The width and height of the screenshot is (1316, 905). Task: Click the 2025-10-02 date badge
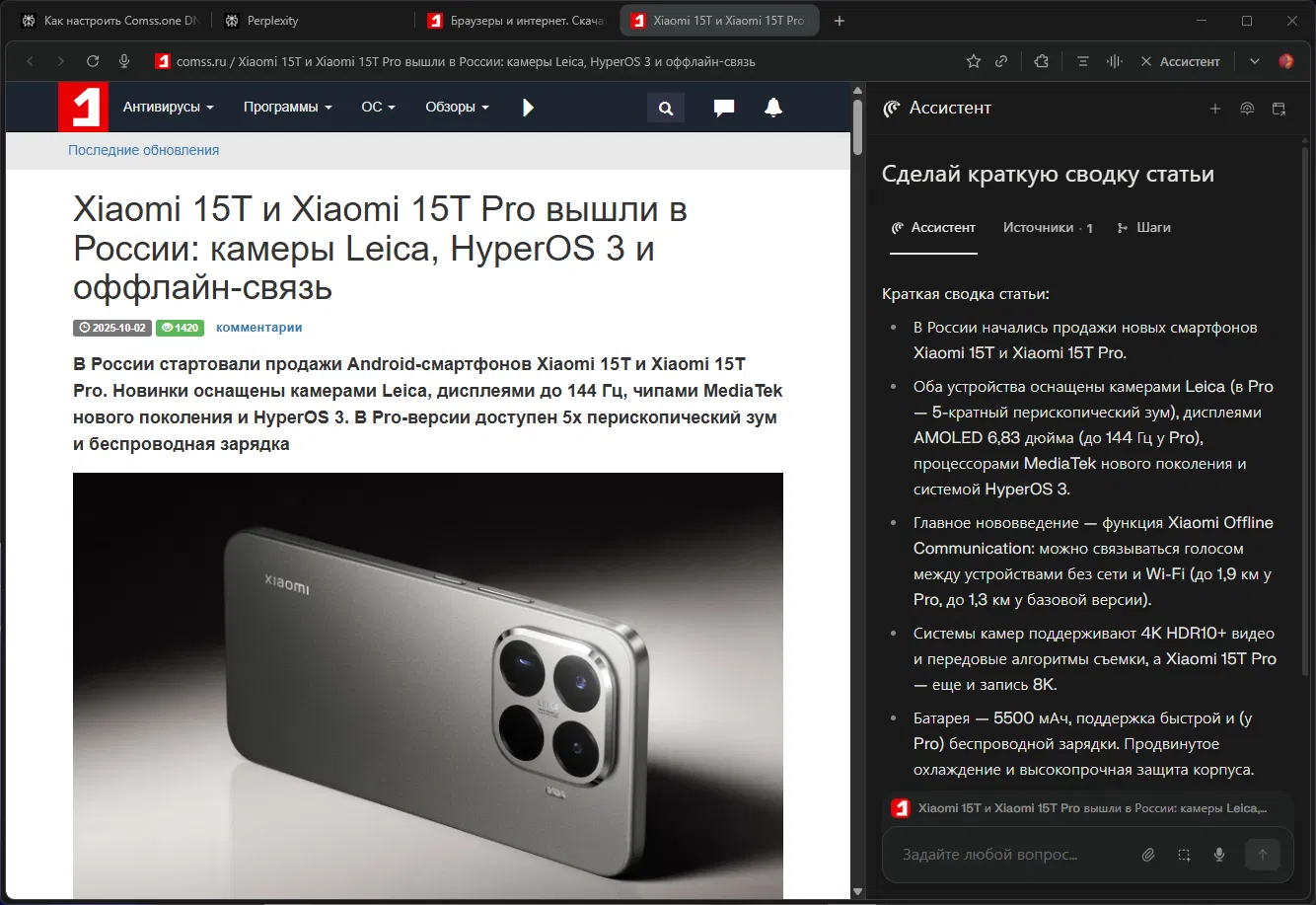tap(112, 328)
